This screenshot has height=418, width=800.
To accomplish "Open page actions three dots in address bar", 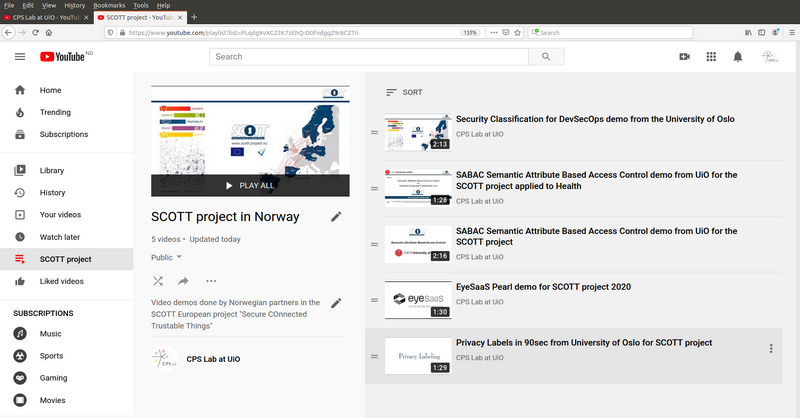I will coord(493,33).
